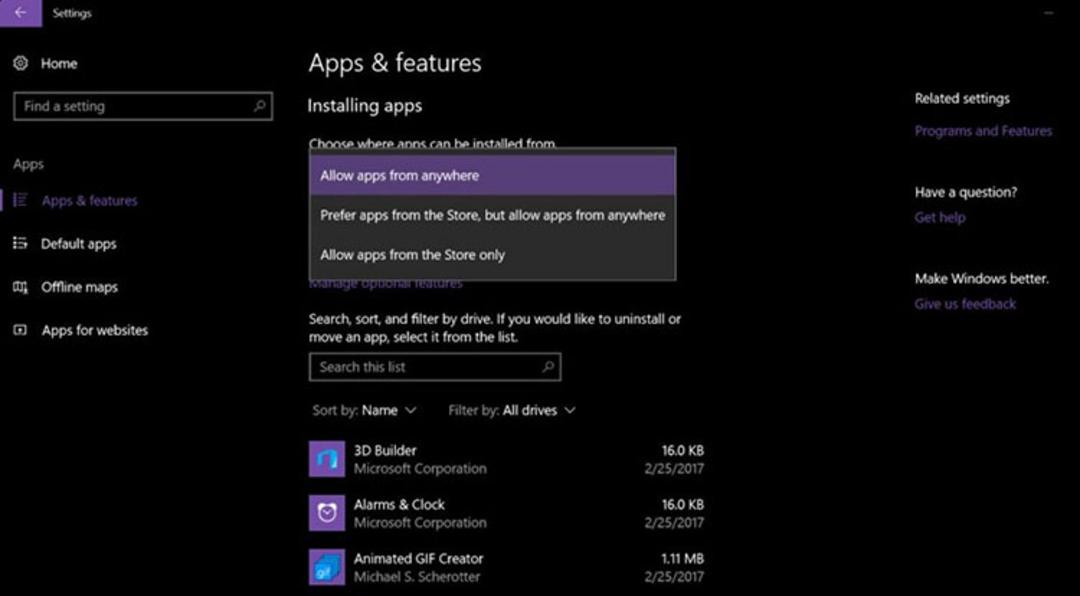Select the Animated GIF Creator entry name
This screenshot has height=596, width=1080.
(x=418, y=558)
